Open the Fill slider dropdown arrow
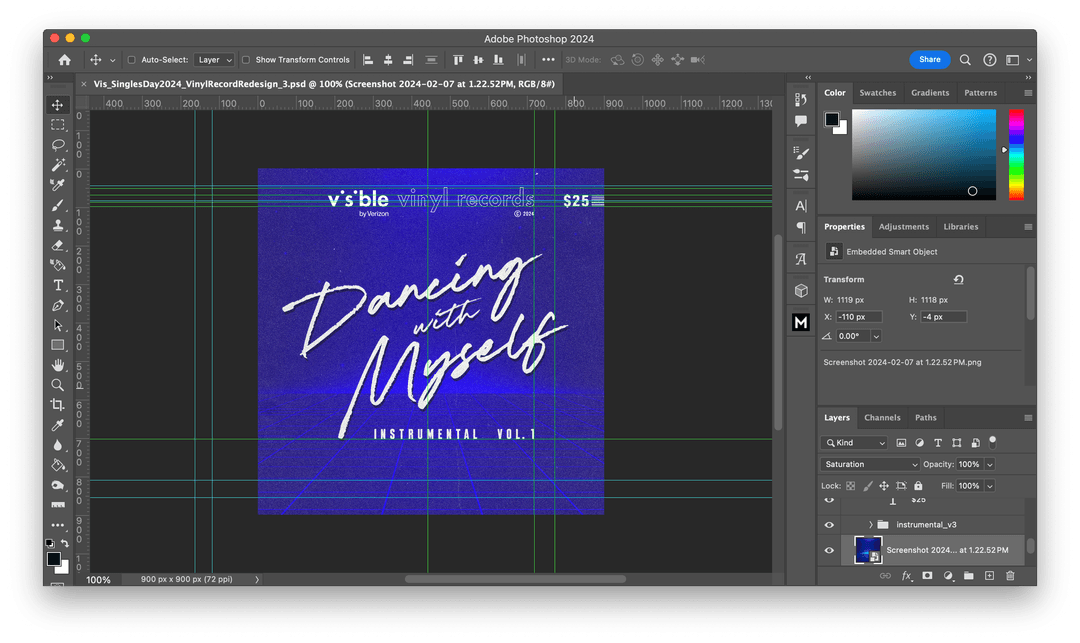Screen dimensions: 1080x643 [990, 486]
